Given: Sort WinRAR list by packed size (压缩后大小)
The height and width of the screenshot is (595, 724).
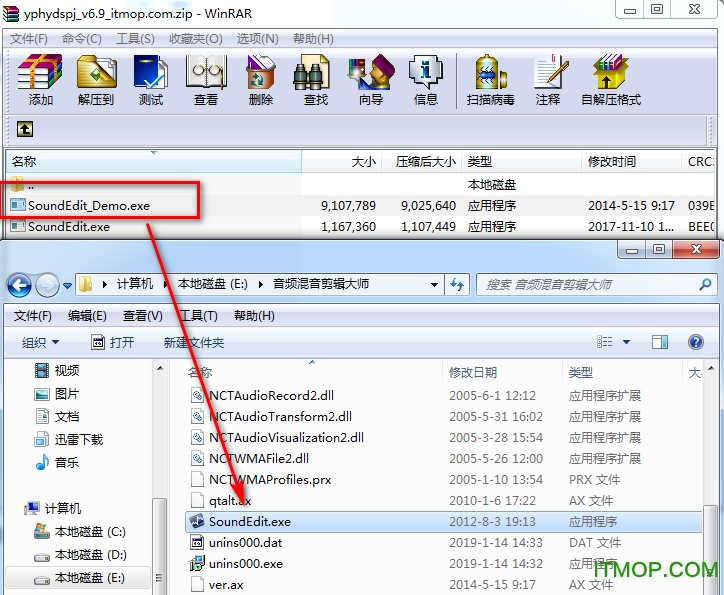Looking at the screenshot, I should tap(421, 162).
